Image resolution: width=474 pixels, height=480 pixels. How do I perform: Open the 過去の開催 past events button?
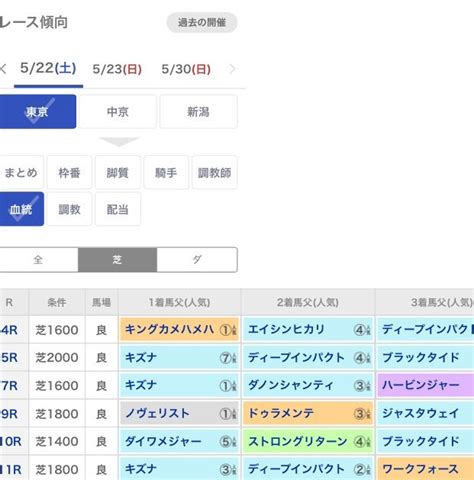202,23
